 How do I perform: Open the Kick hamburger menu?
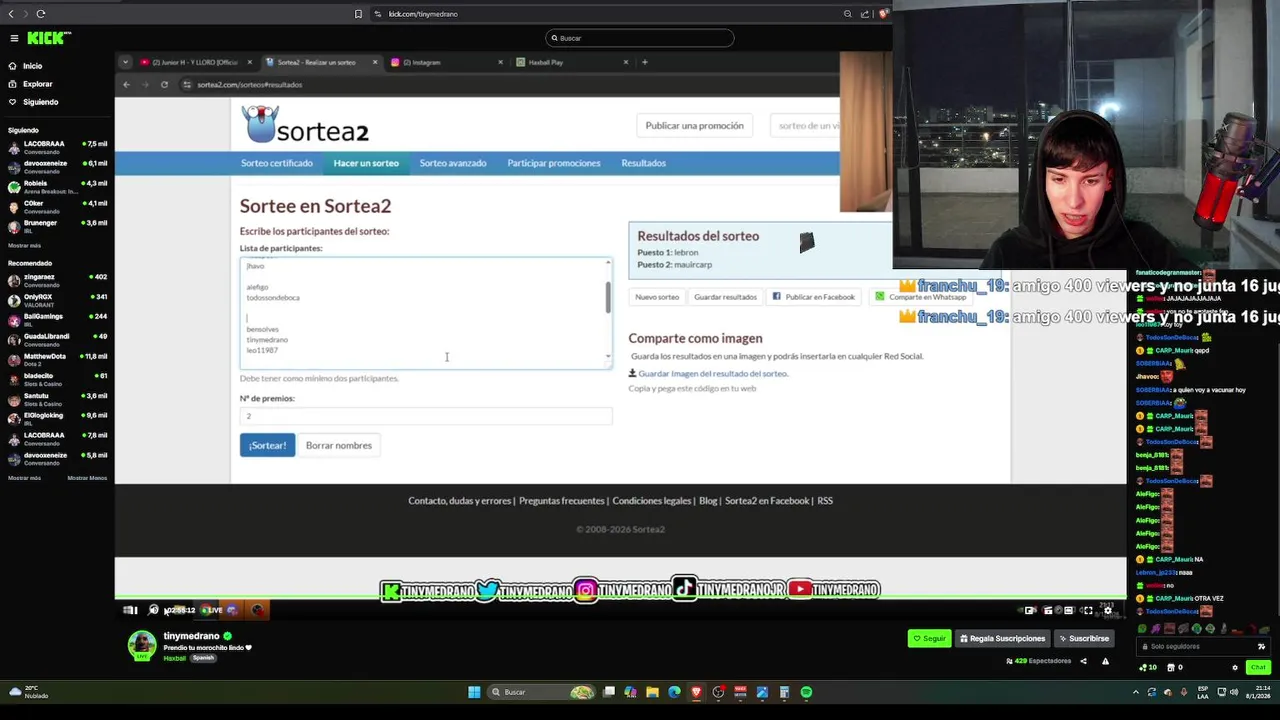[14, 38]
